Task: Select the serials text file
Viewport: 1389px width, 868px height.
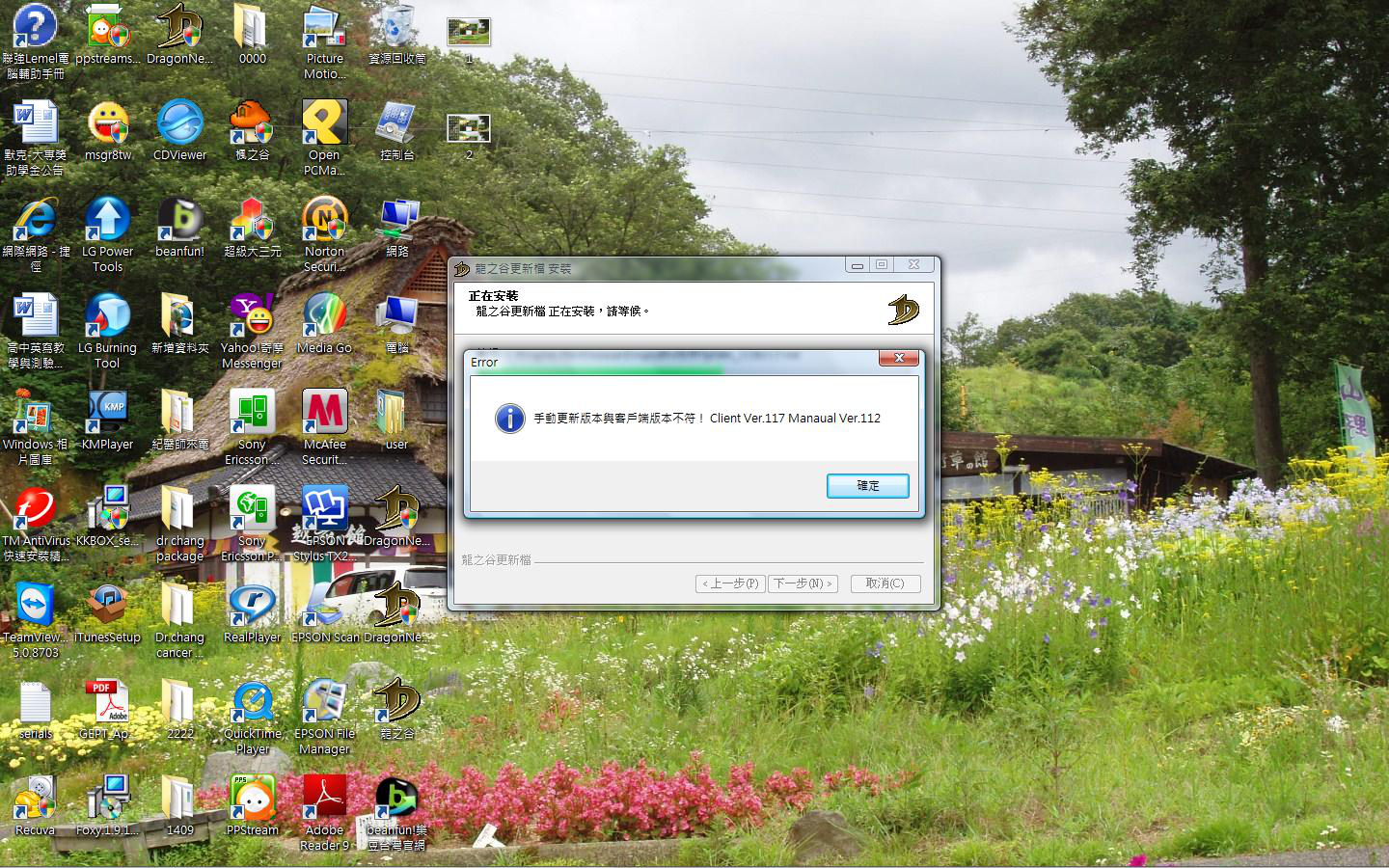Action: point(36,710)
